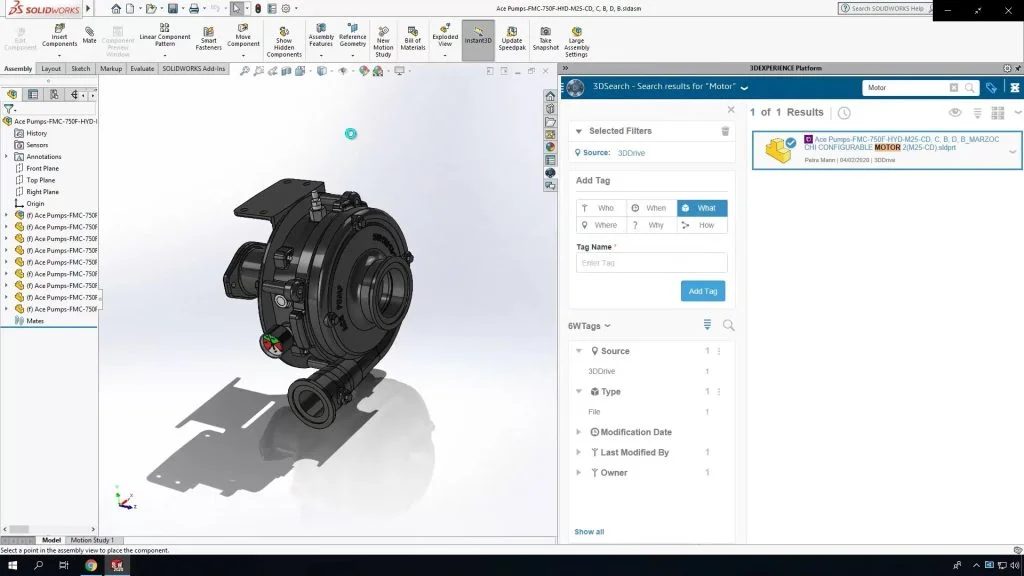Toggle the Instant3D mode button
This screenshot has width=1024, height=576.
[478, 38]
